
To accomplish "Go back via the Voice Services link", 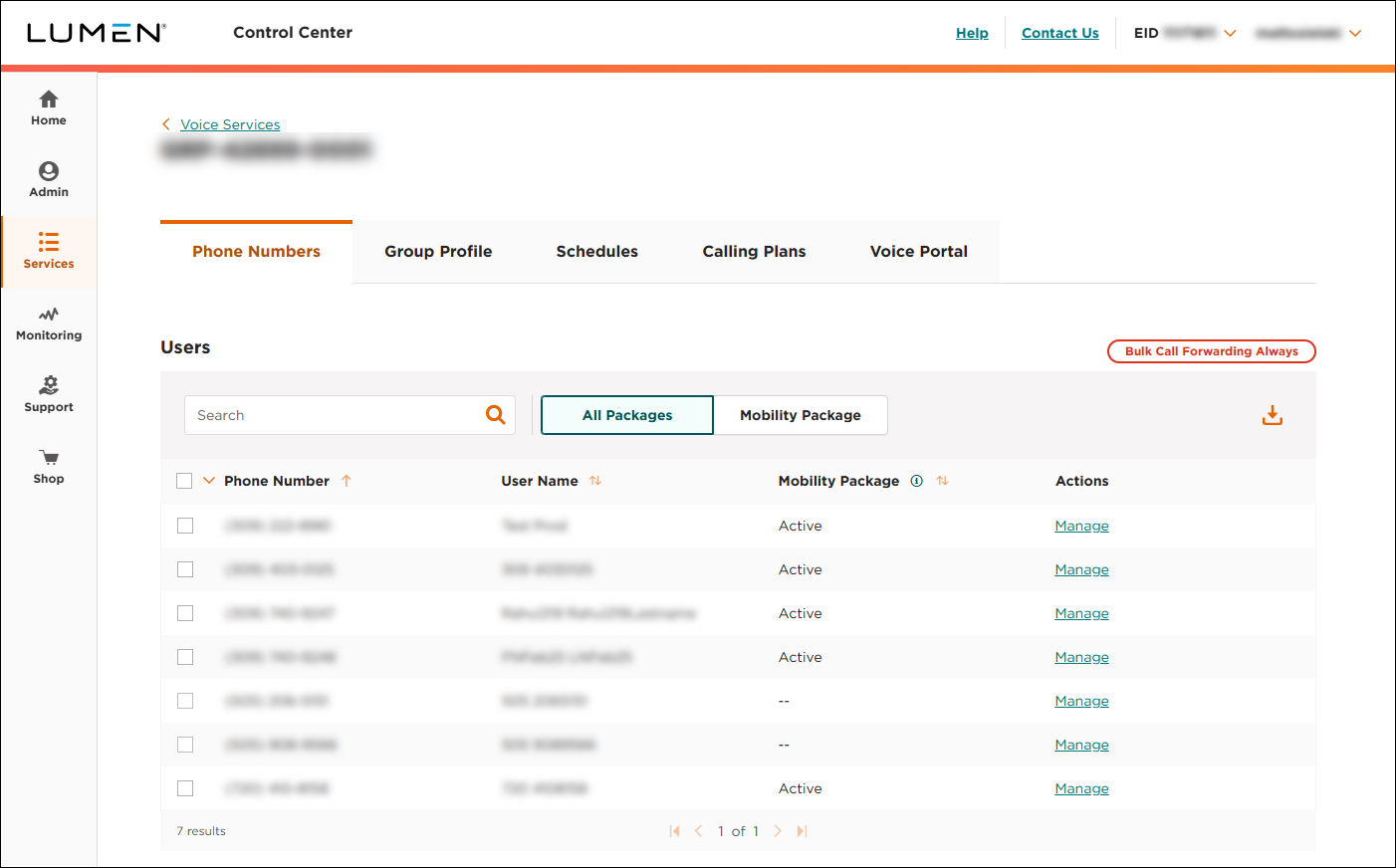I will click(x=229, y=124).
